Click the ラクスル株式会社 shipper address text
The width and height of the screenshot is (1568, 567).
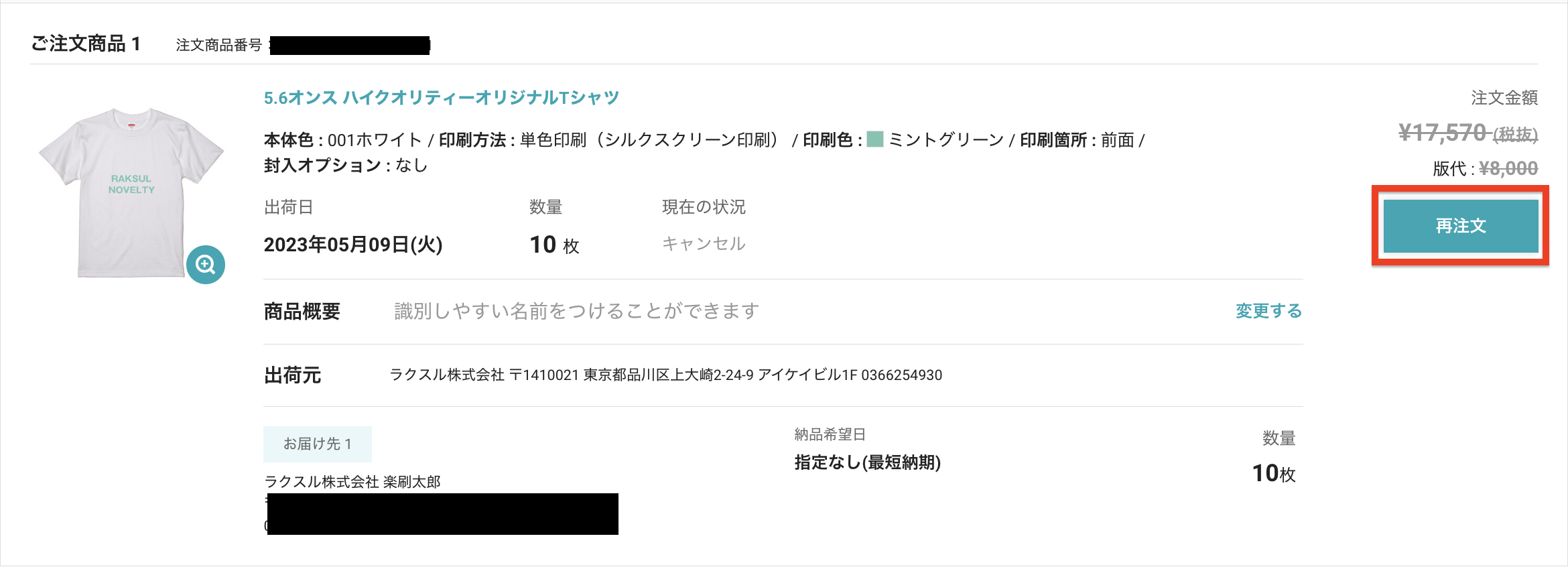tap(666, 375)
